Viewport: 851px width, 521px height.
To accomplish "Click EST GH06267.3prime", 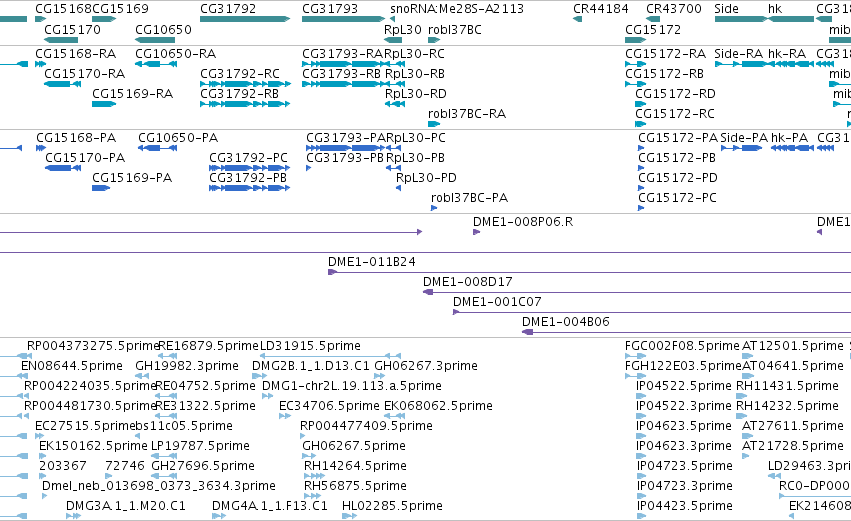I will coord(426,366).
